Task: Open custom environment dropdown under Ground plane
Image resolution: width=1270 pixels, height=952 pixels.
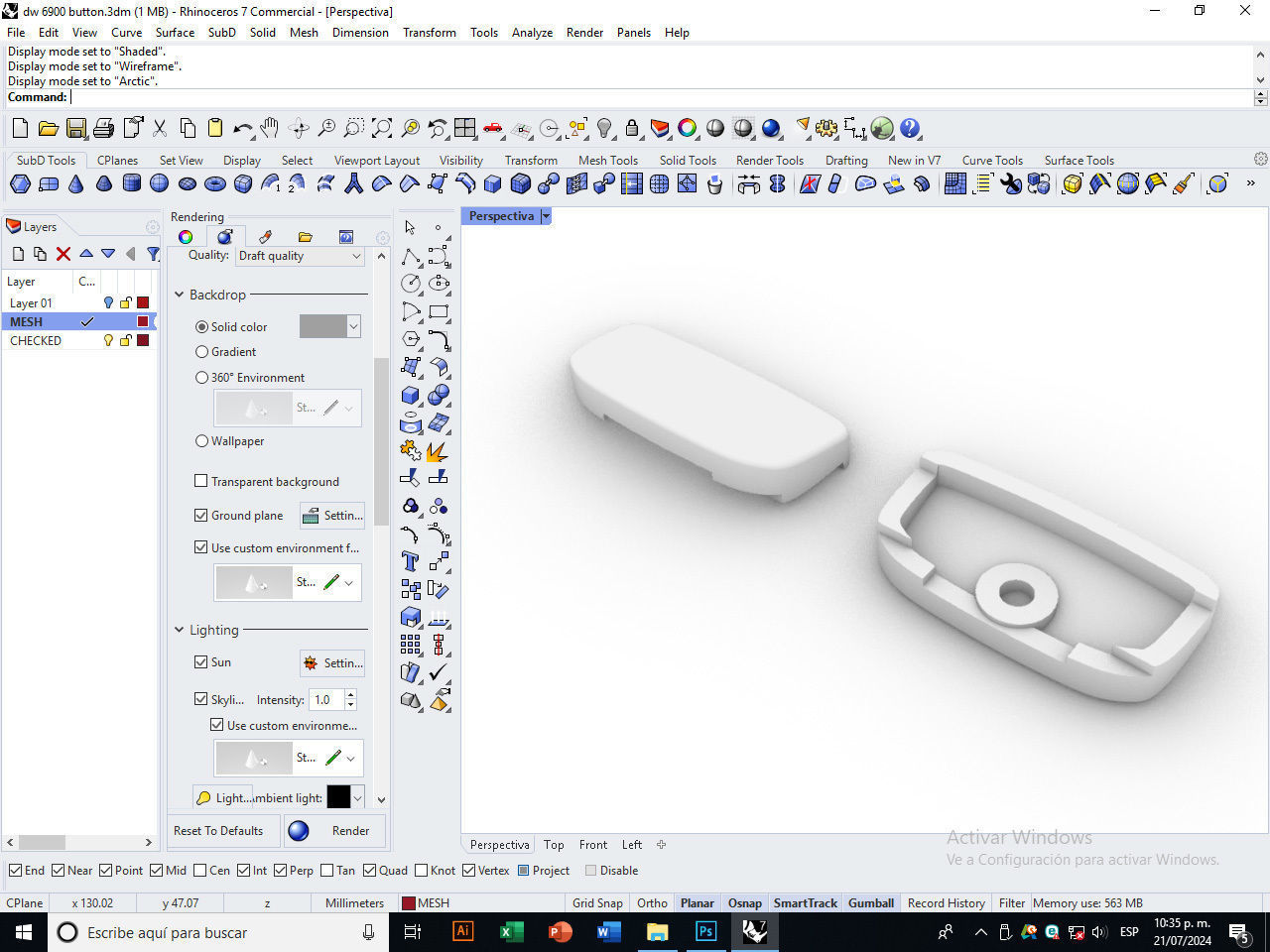Action: [349, 582]
